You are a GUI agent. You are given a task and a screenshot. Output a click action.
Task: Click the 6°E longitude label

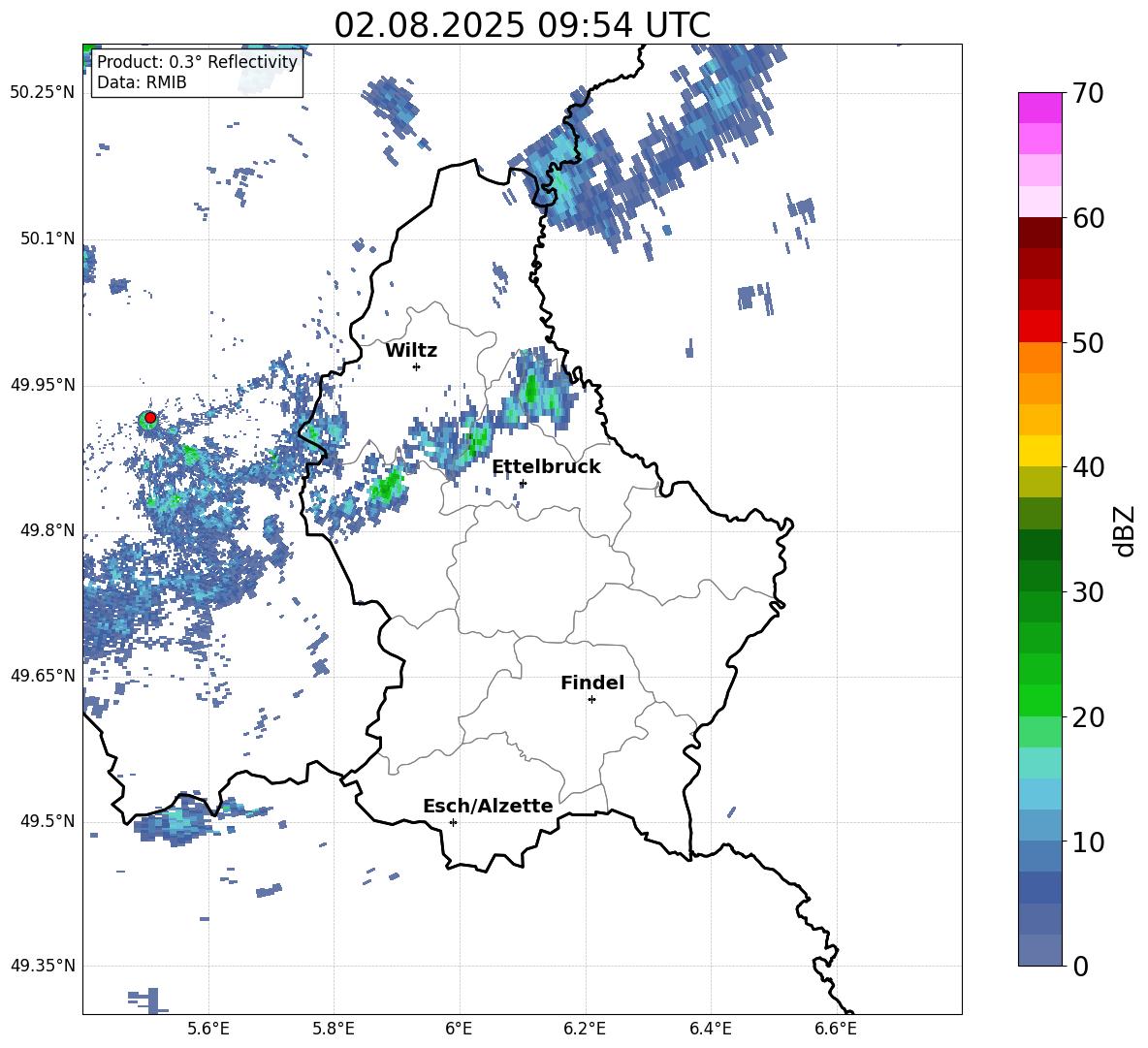point(459,1029)
